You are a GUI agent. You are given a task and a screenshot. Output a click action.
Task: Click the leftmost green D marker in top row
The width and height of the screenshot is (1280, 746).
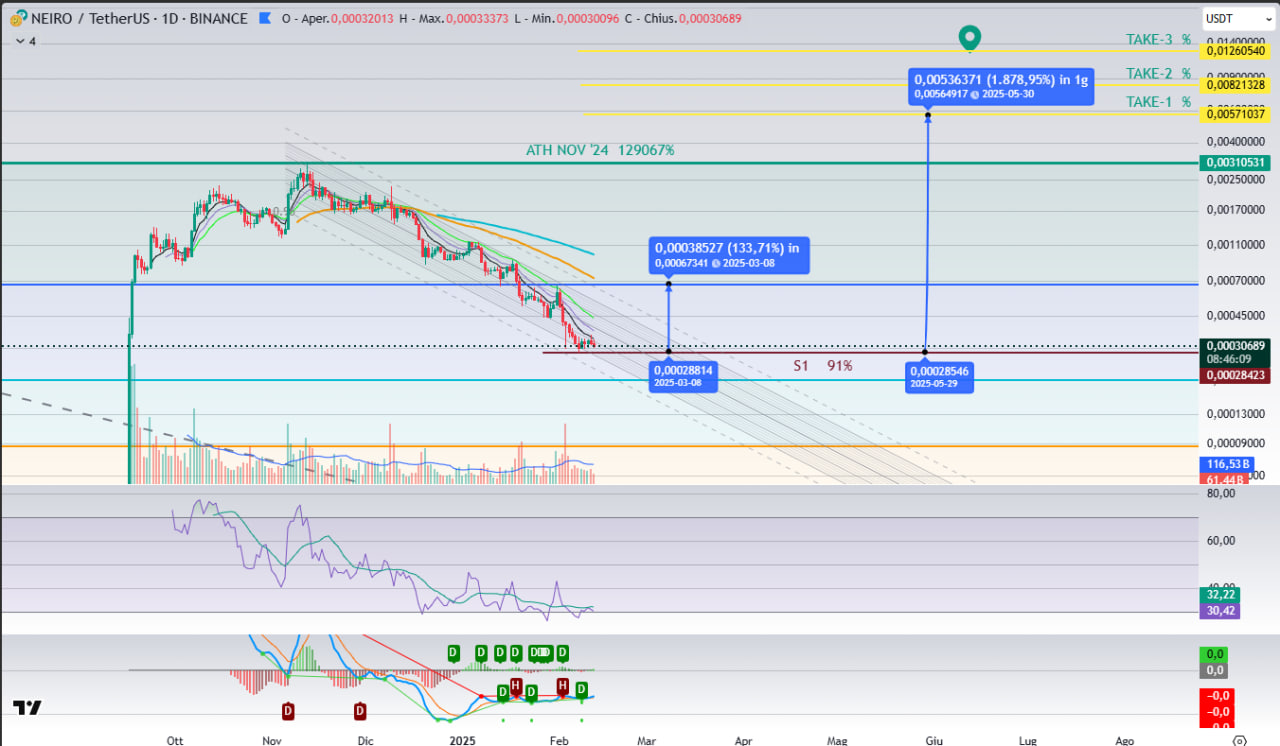pos(453,653)
